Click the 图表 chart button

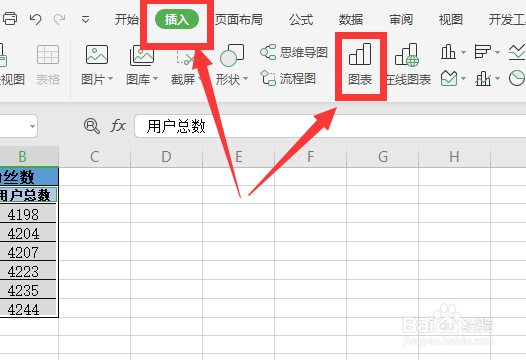(360, 65)
